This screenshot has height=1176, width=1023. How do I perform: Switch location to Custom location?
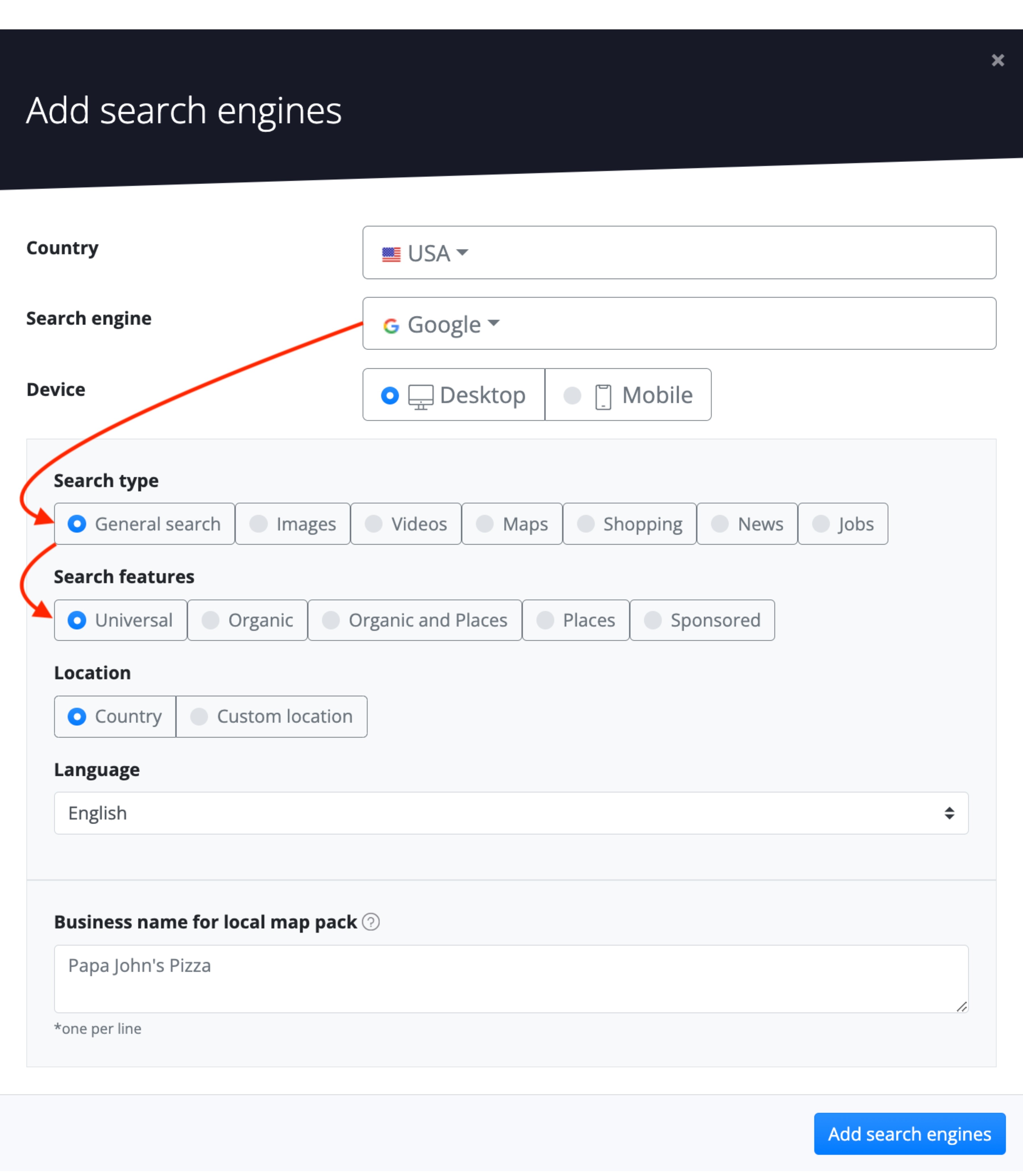point(272,717)
